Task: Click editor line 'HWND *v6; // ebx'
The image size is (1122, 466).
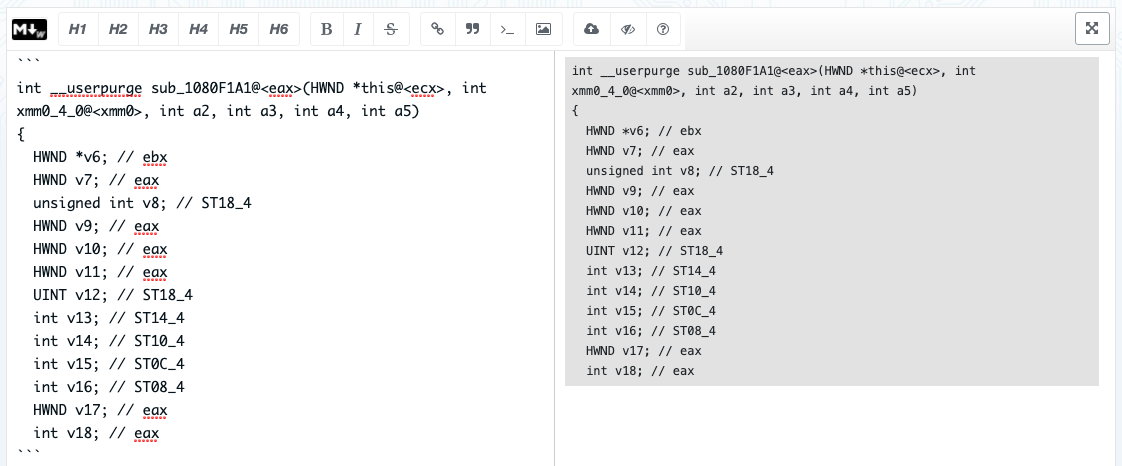Action: (100, 157)
